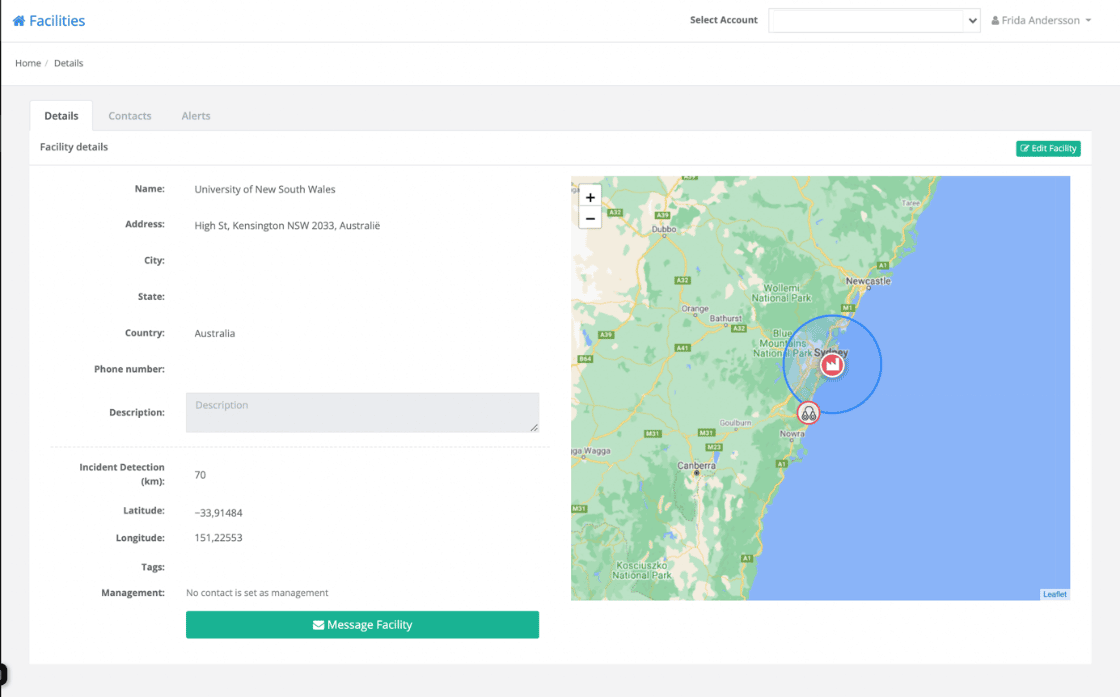Click the Facilities home icon
The width and height of the screenshot is (1120, 697).
(x=19, y=21)
